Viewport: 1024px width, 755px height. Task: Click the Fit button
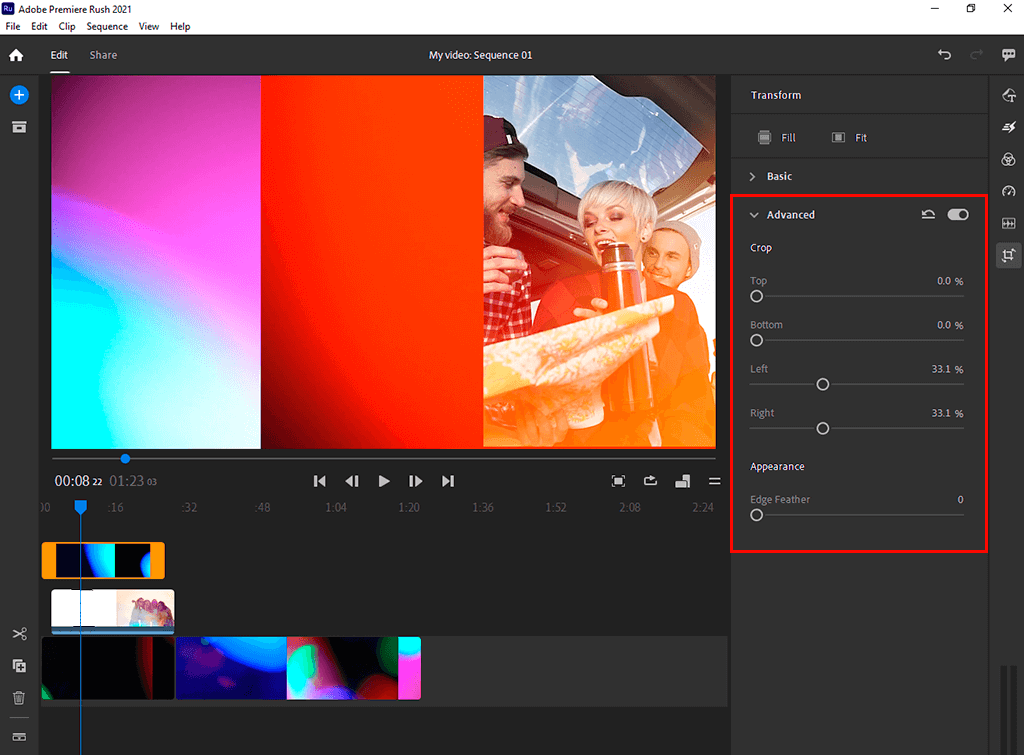pyautogui.click(x=849, y=138)
